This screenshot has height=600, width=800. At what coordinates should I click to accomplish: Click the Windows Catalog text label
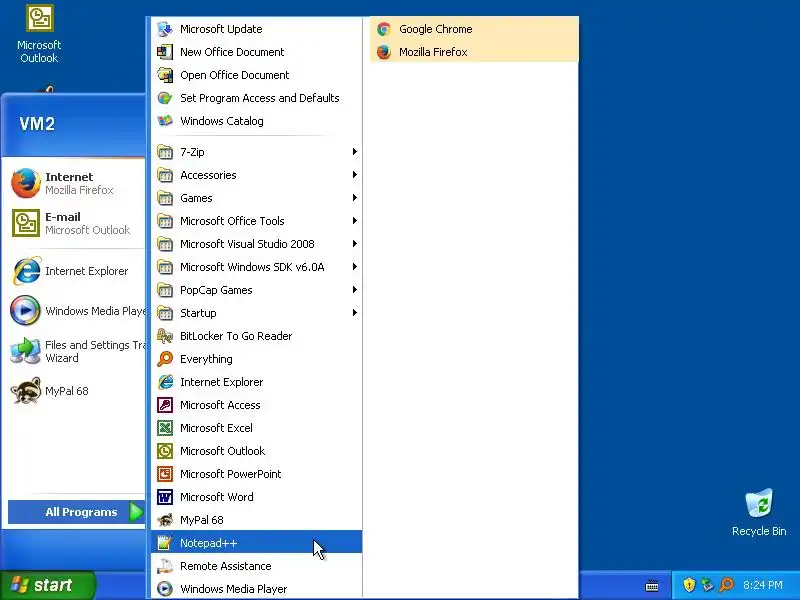pyautogui.click(x=222, y=121)
